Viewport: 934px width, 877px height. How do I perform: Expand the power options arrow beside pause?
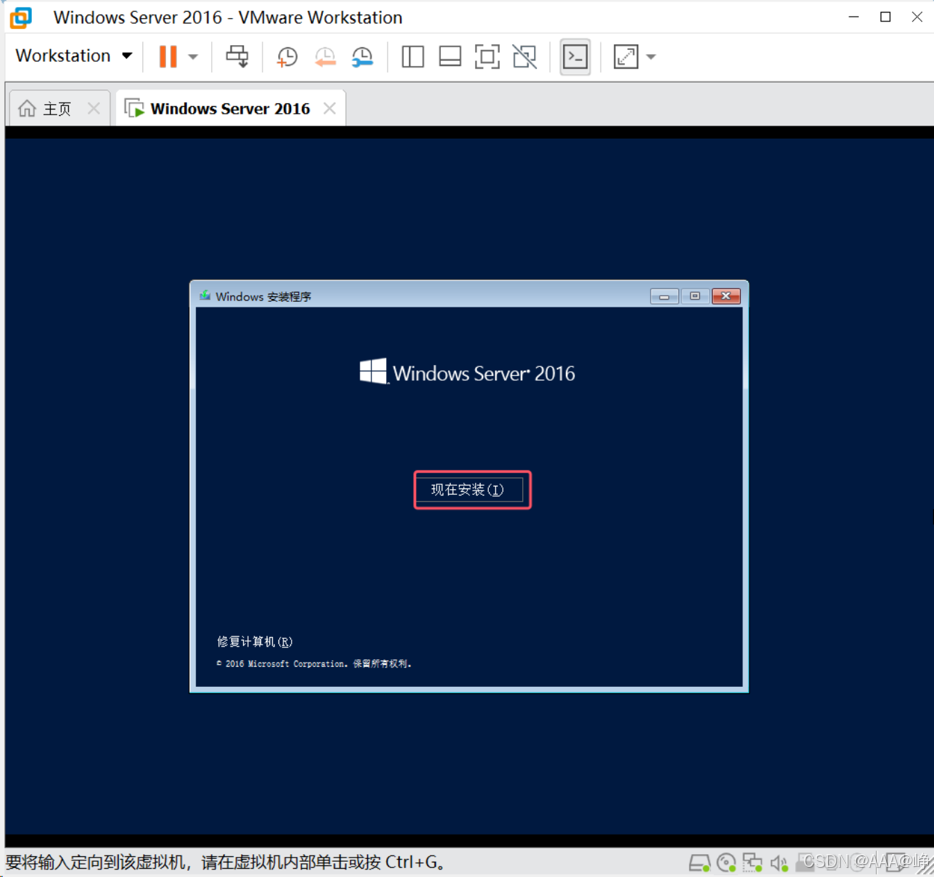pos(193,57)
